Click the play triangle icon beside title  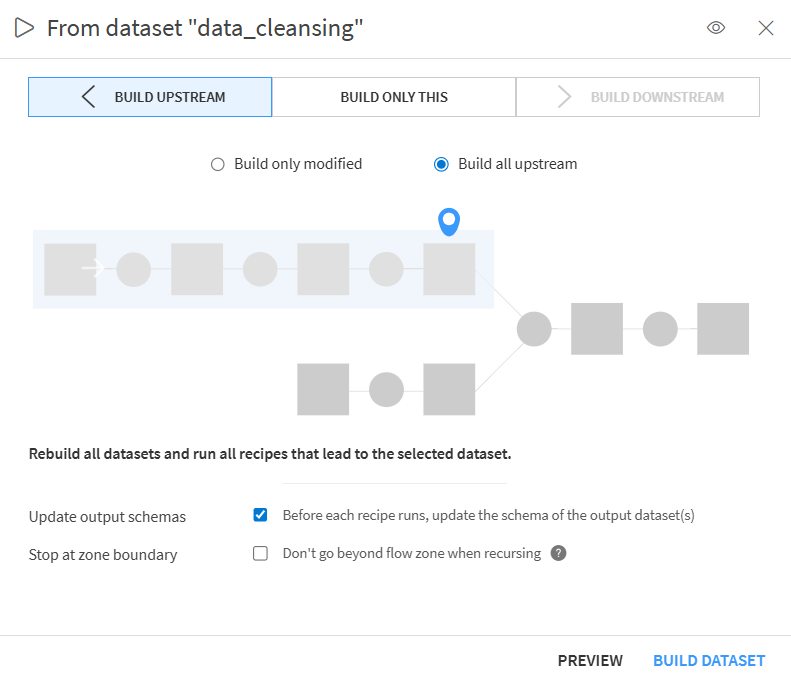24,28
